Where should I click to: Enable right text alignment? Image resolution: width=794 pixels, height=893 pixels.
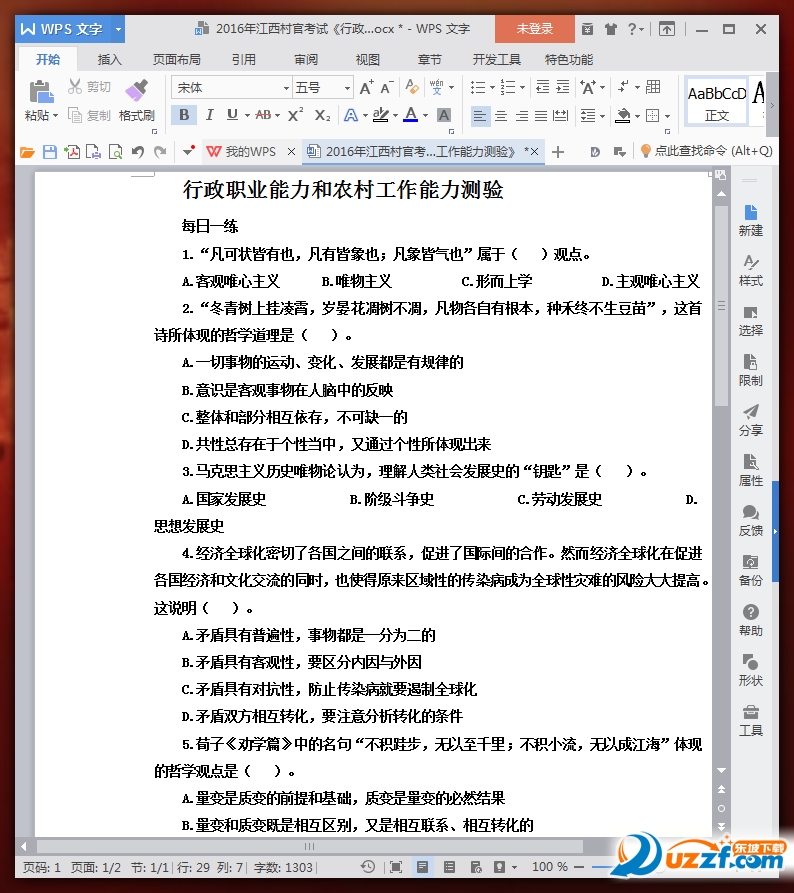tap(522, 116)
